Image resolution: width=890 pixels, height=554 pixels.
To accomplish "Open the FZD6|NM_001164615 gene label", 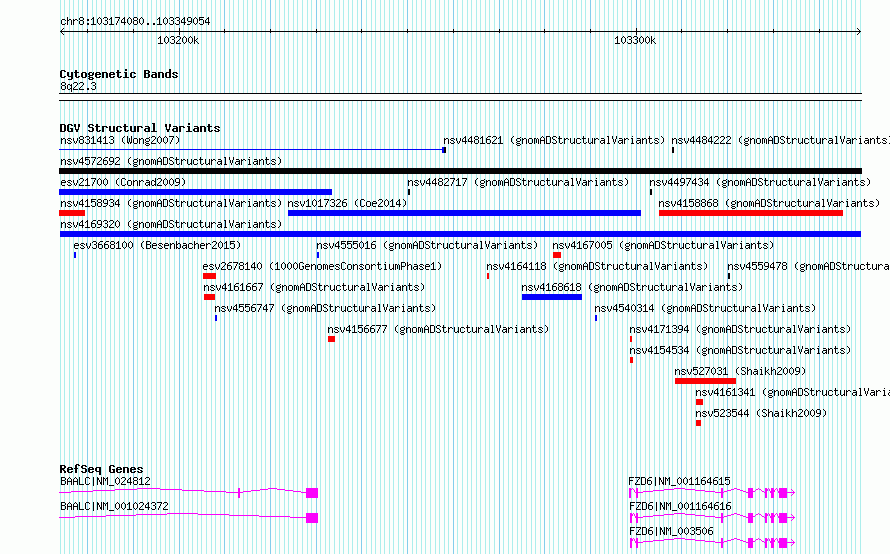I will coord(680,482).
